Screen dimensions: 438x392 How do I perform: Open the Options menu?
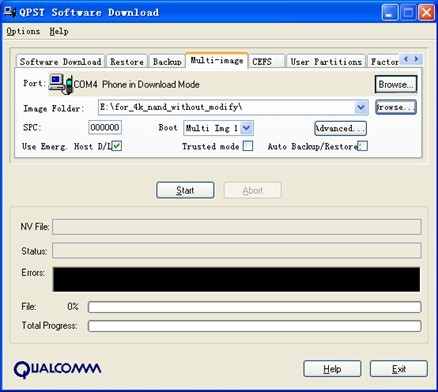tap(23, 31)
